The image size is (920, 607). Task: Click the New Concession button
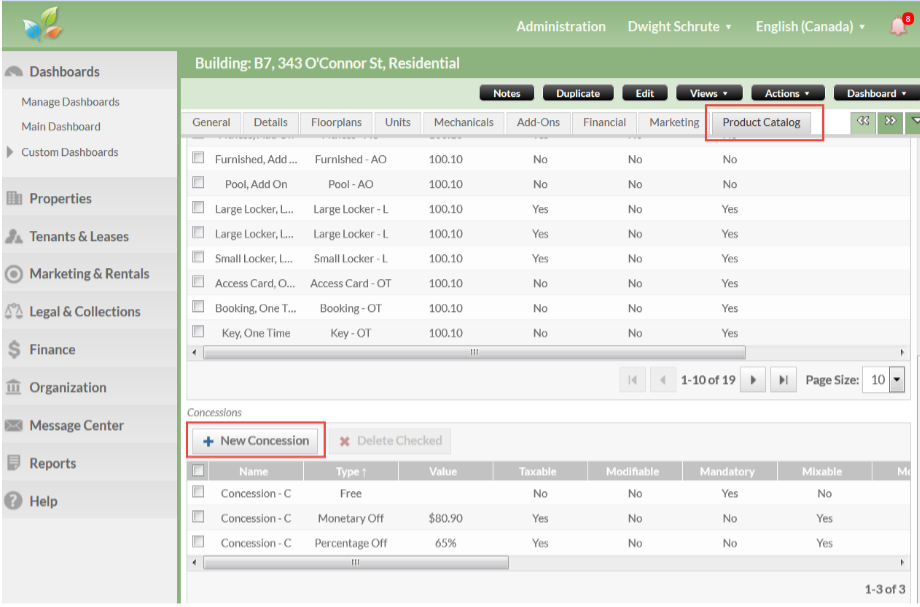coord(255,441)
